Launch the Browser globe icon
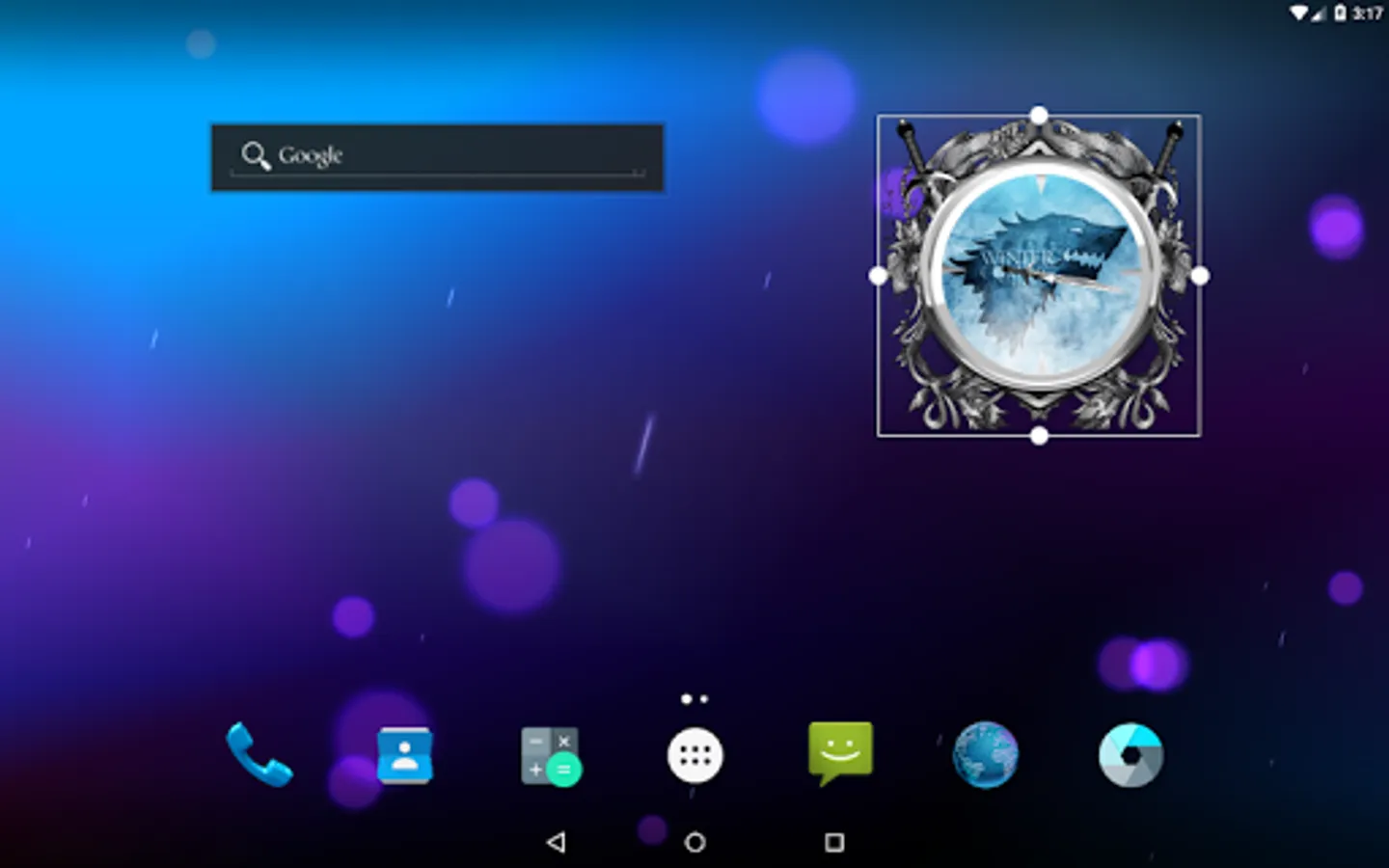Screen dimensions: 1389x868 (985, 755)
